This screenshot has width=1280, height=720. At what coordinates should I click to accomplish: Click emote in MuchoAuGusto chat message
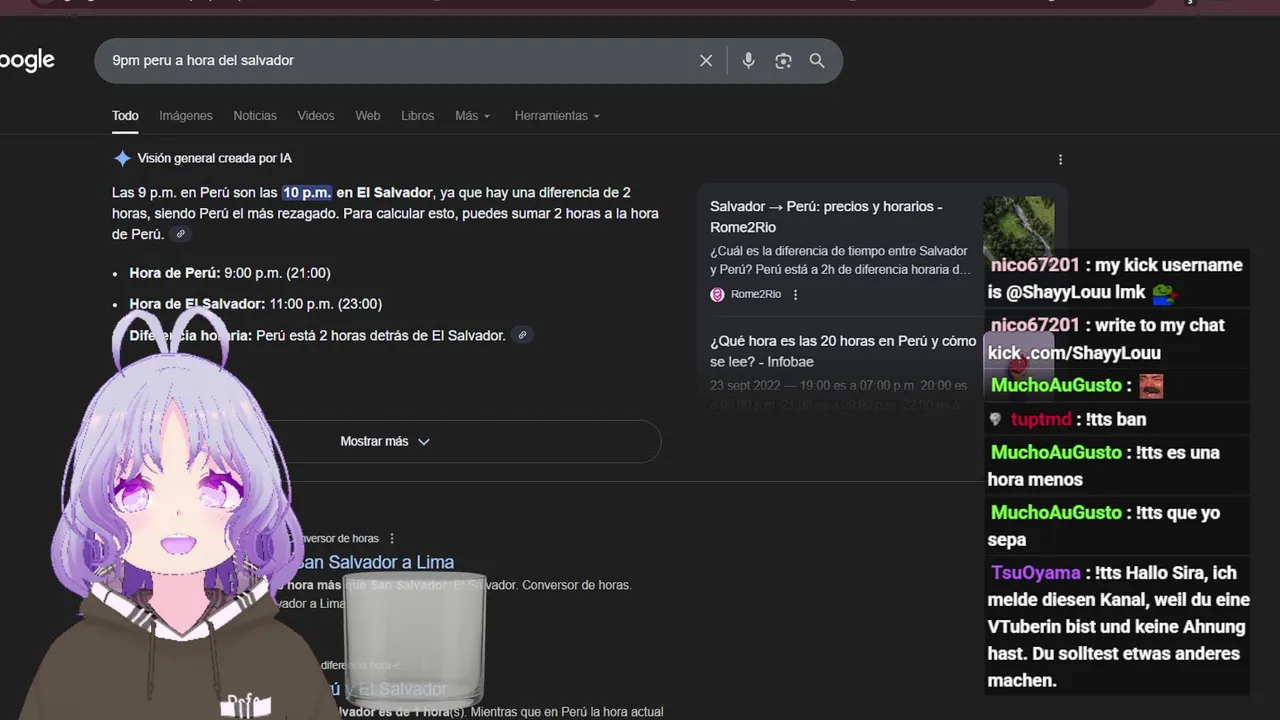pyautogui.click(x=1151, y=385)
